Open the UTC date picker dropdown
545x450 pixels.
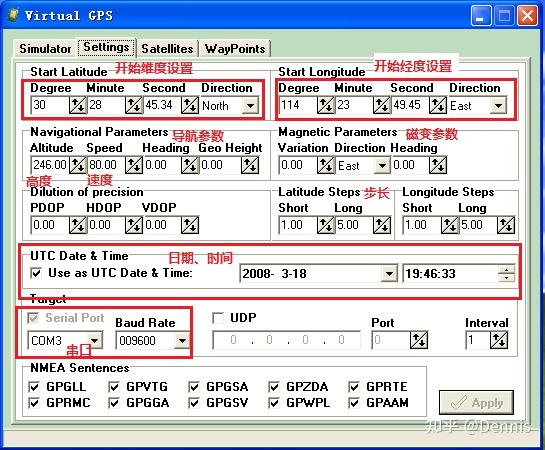pos(389,274)
